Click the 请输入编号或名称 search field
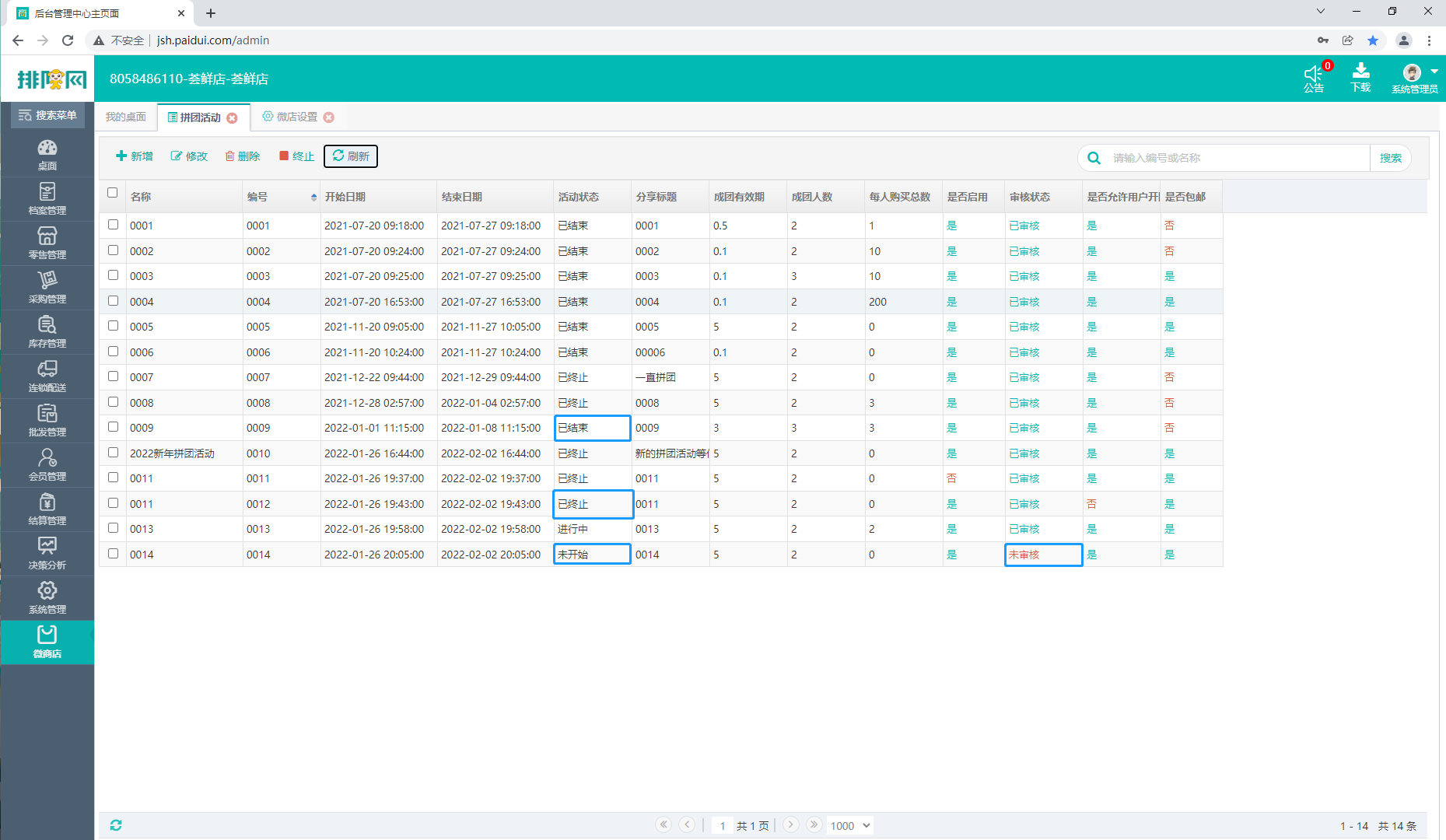This screenshot has width=1446, height=840. tap(1240, 158)
